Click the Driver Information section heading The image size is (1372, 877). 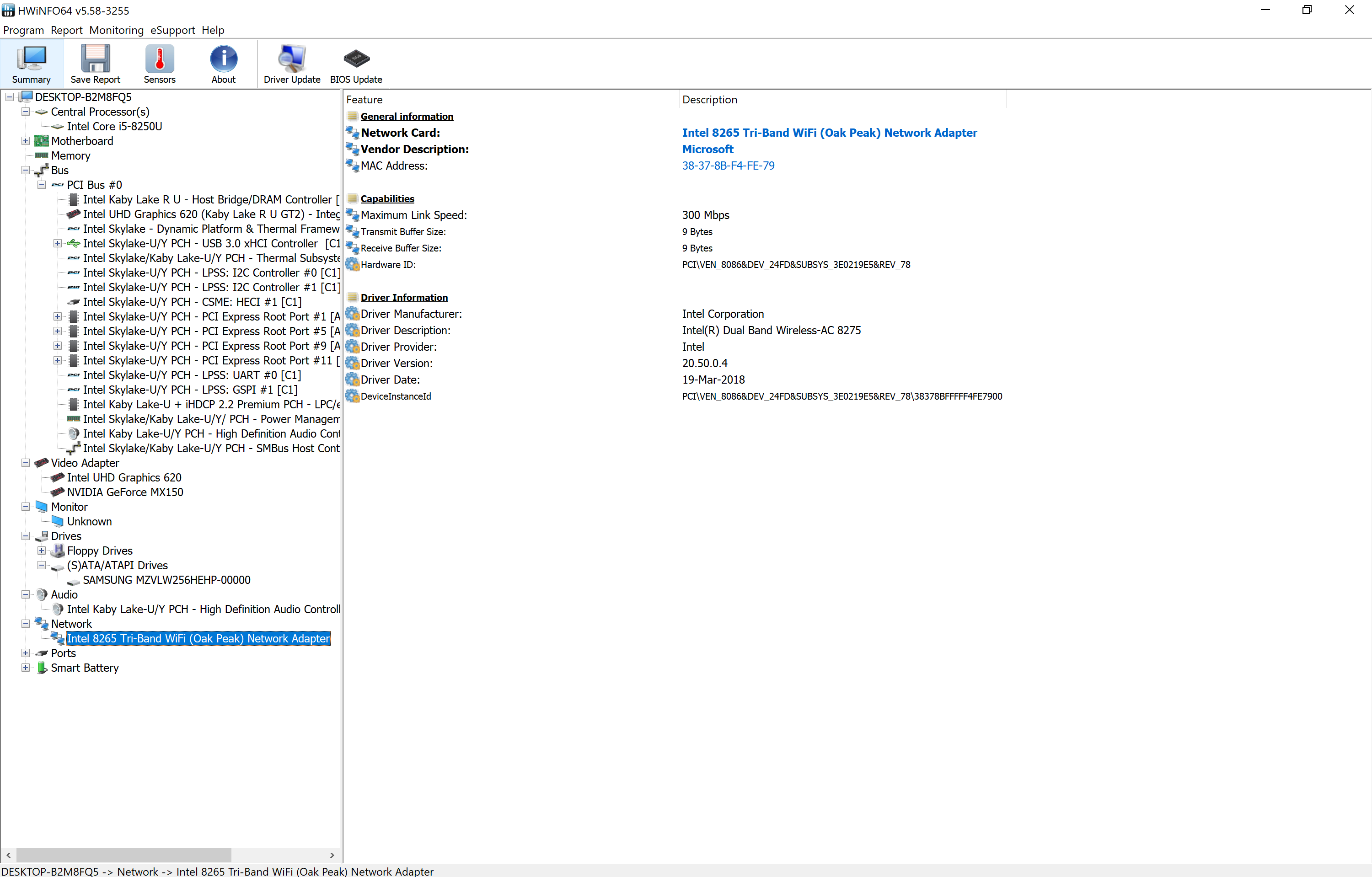404,297
